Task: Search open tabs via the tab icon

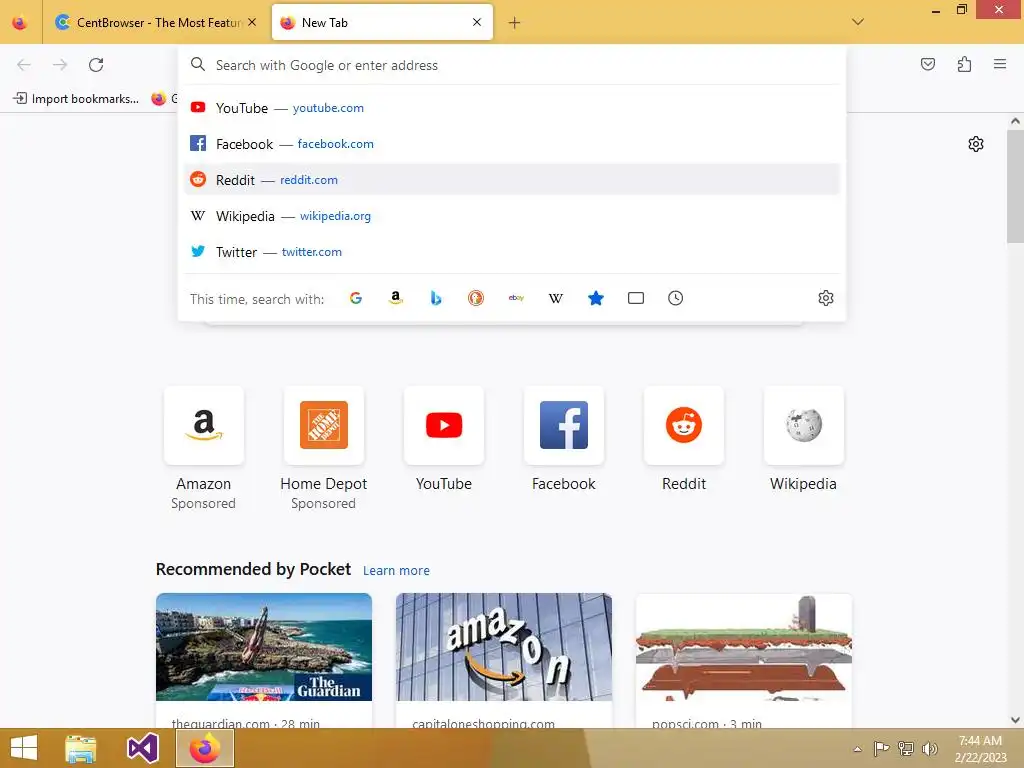Action: [x=636, y=298]
